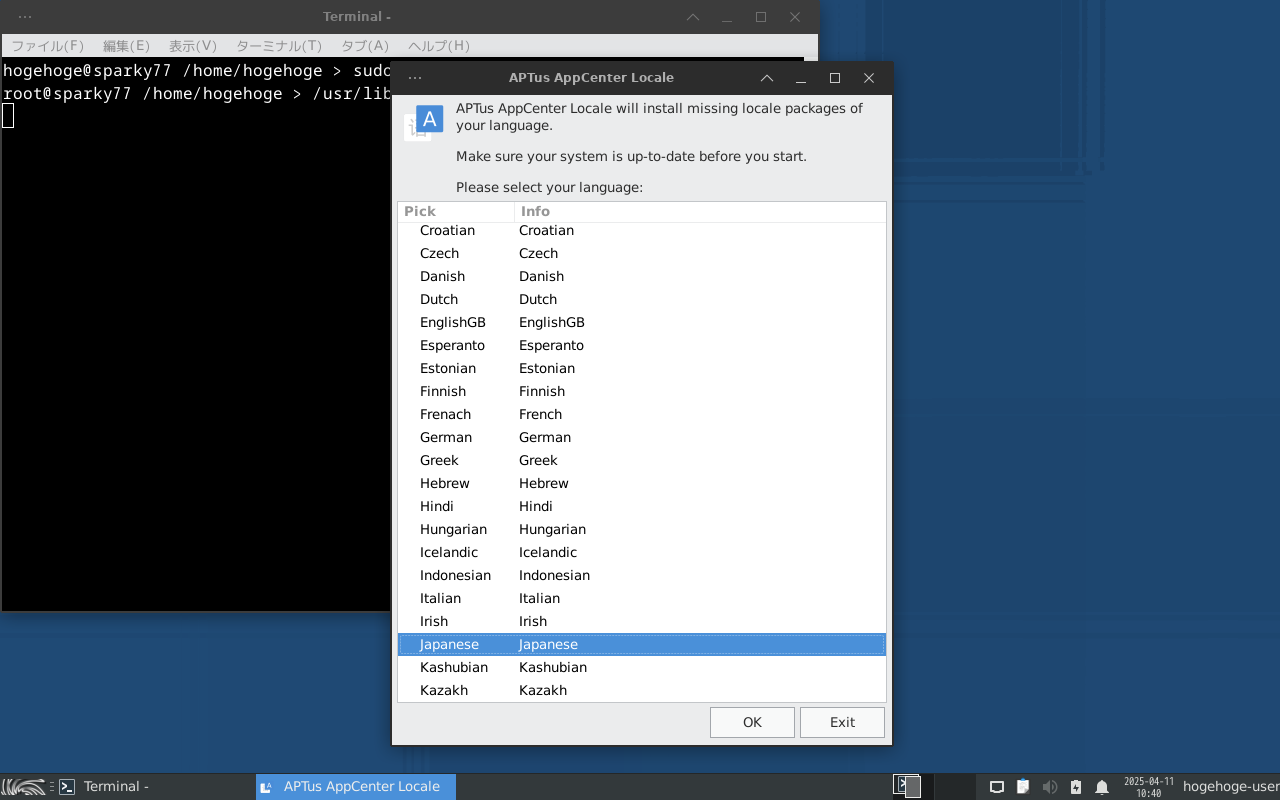Choose German in the language list

point(642,437)
